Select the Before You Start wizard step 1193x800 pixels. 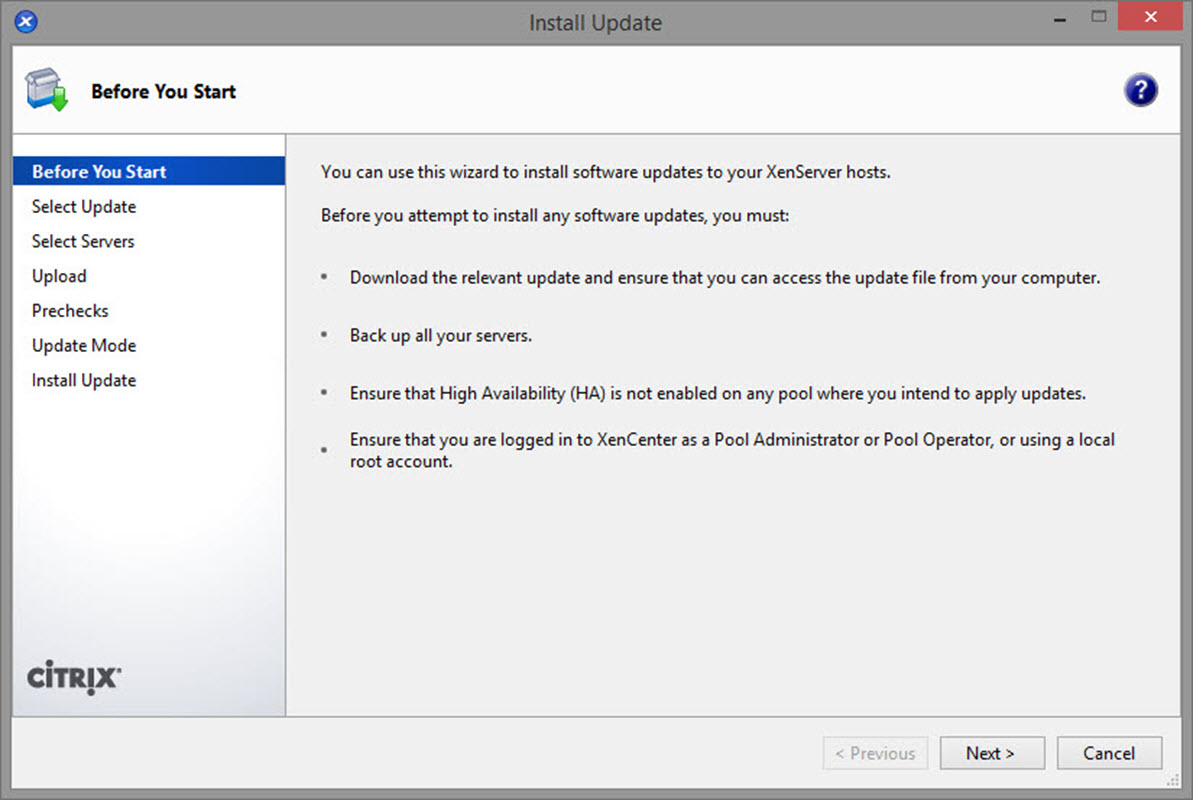[x=149, y=171]
